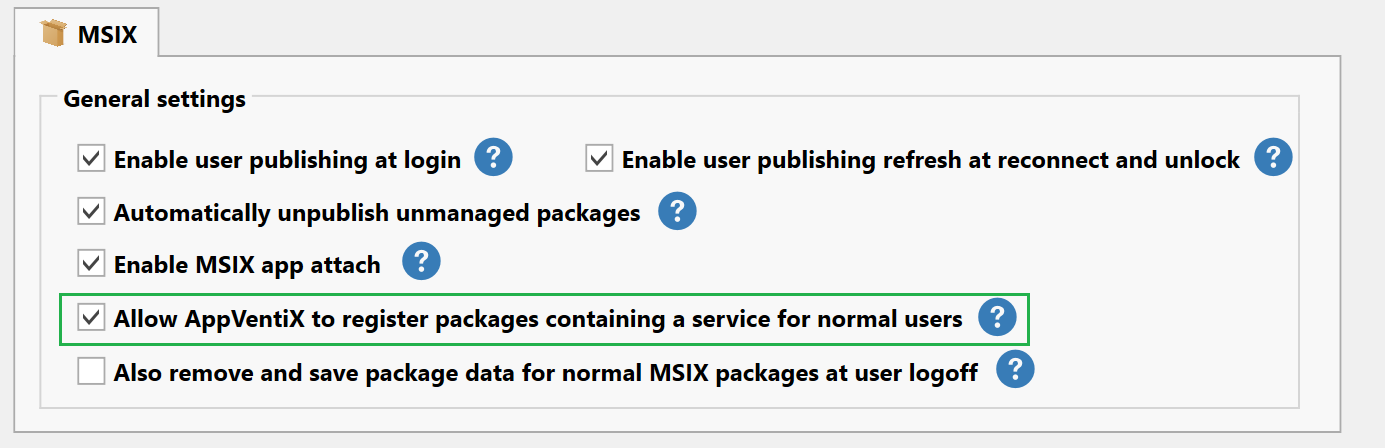Click help icon for user publishing at login

(x=493, y=158)
